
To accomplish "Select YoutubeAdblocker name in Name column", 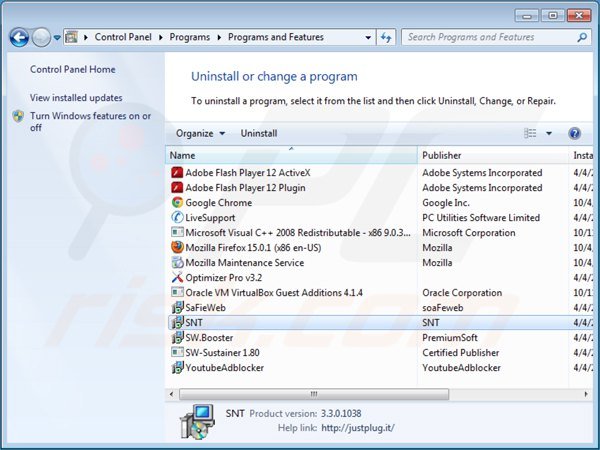I will pos(225,367).
